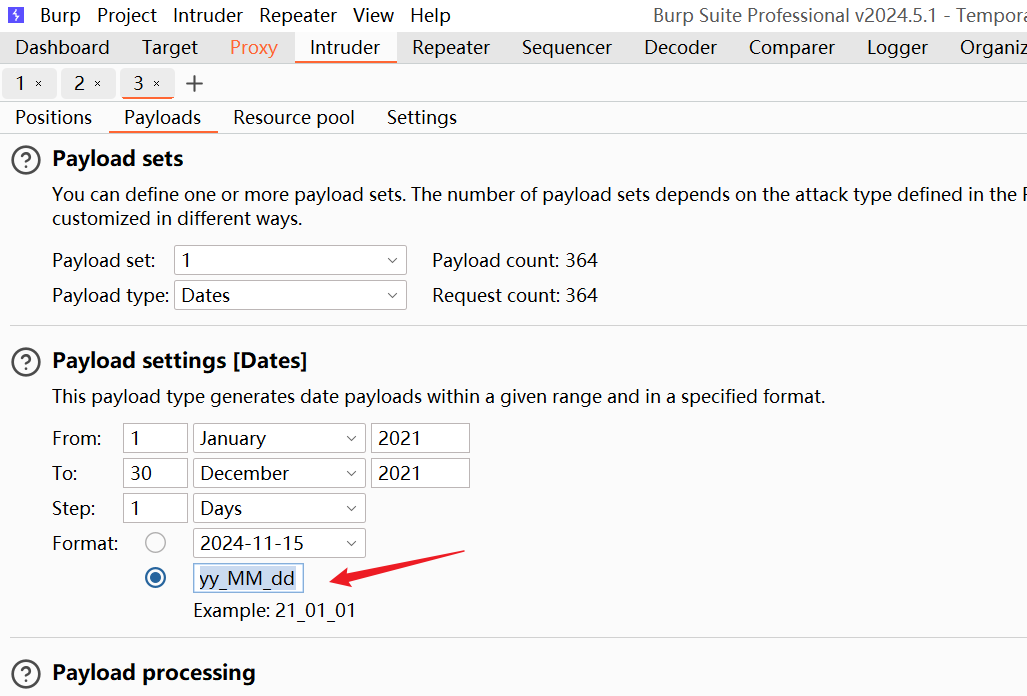The image size is (1027, 696).
Task: Open the Payload type Dates dropdown
Action: (x=290, y=295)
